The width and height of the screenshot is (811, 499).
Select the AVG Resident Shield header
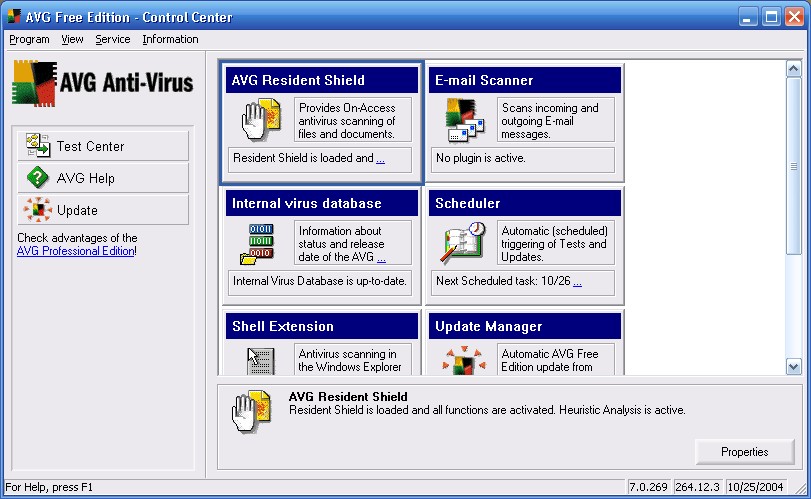(x=322, y=80)
